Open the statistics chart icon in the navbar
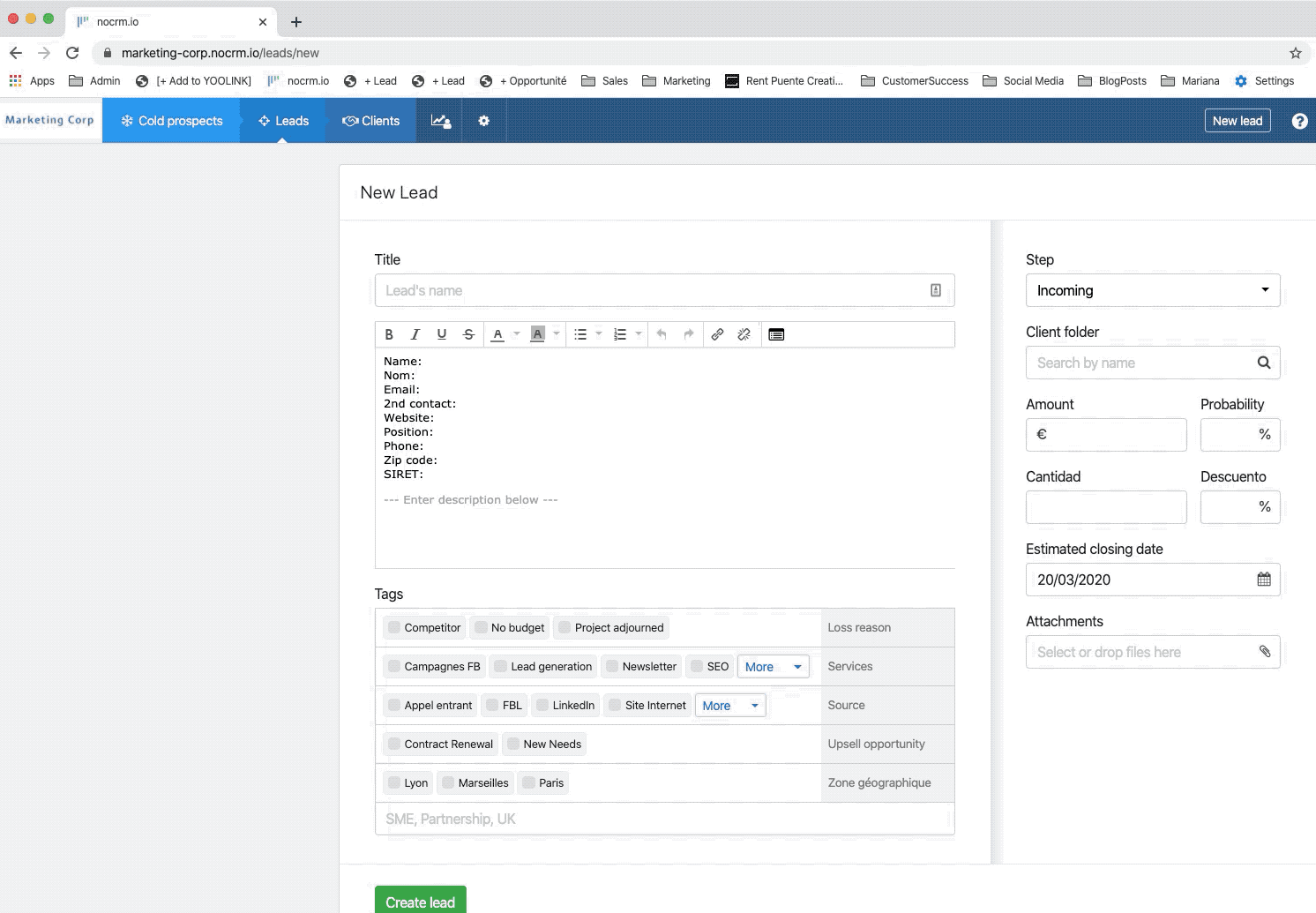Viewport: 1316px width, 913px height. pyautogui.click(x=441, y=121)
